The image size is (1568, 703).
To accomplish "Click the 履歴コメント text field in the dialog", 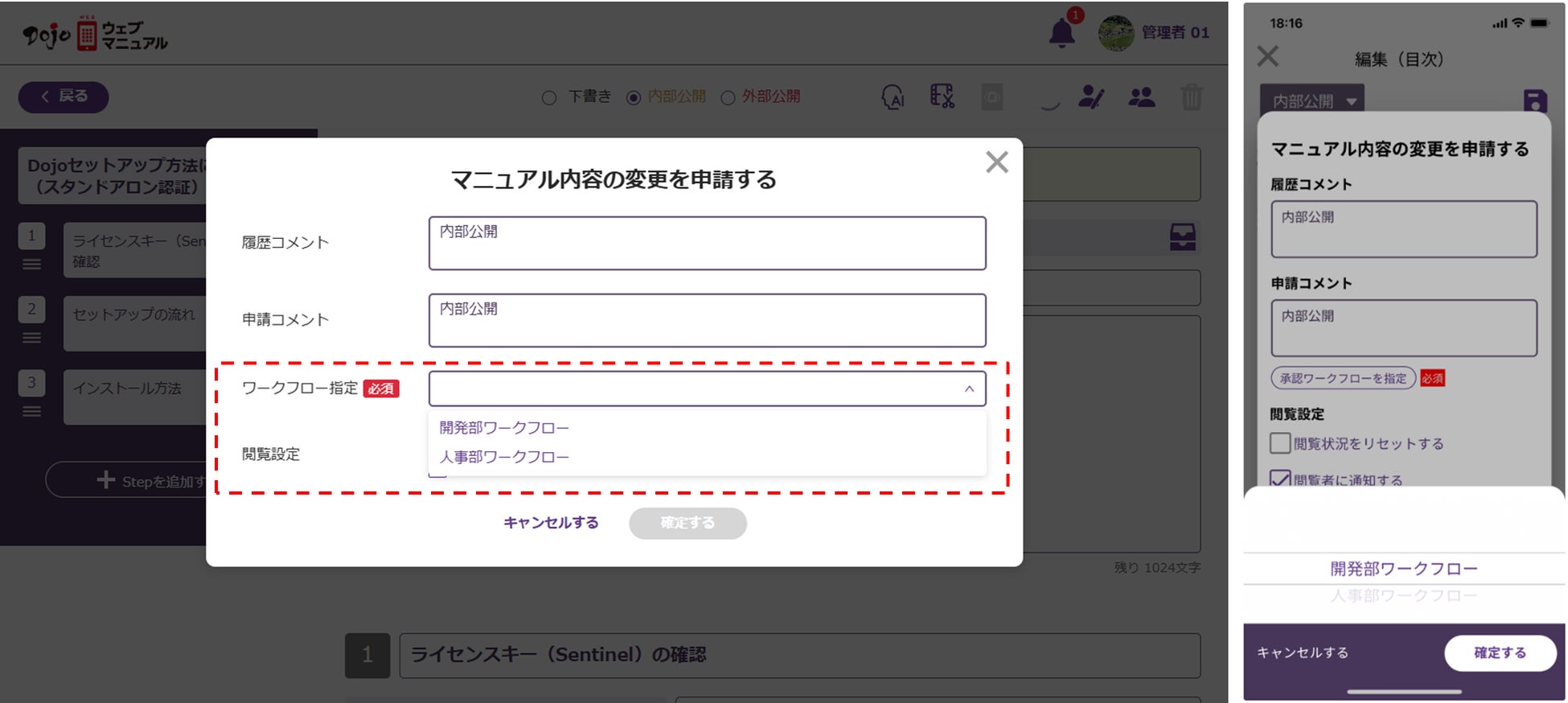I will coord(707,243).
